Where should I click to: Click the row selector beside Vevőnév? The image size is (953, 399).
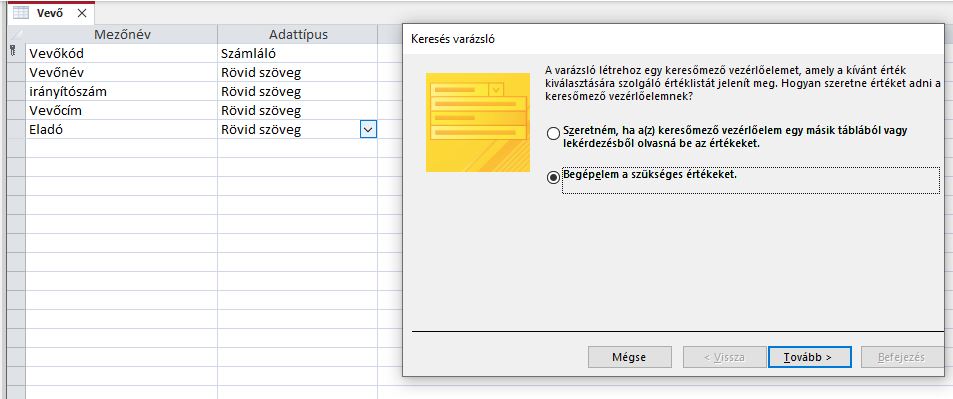point(16,72)
